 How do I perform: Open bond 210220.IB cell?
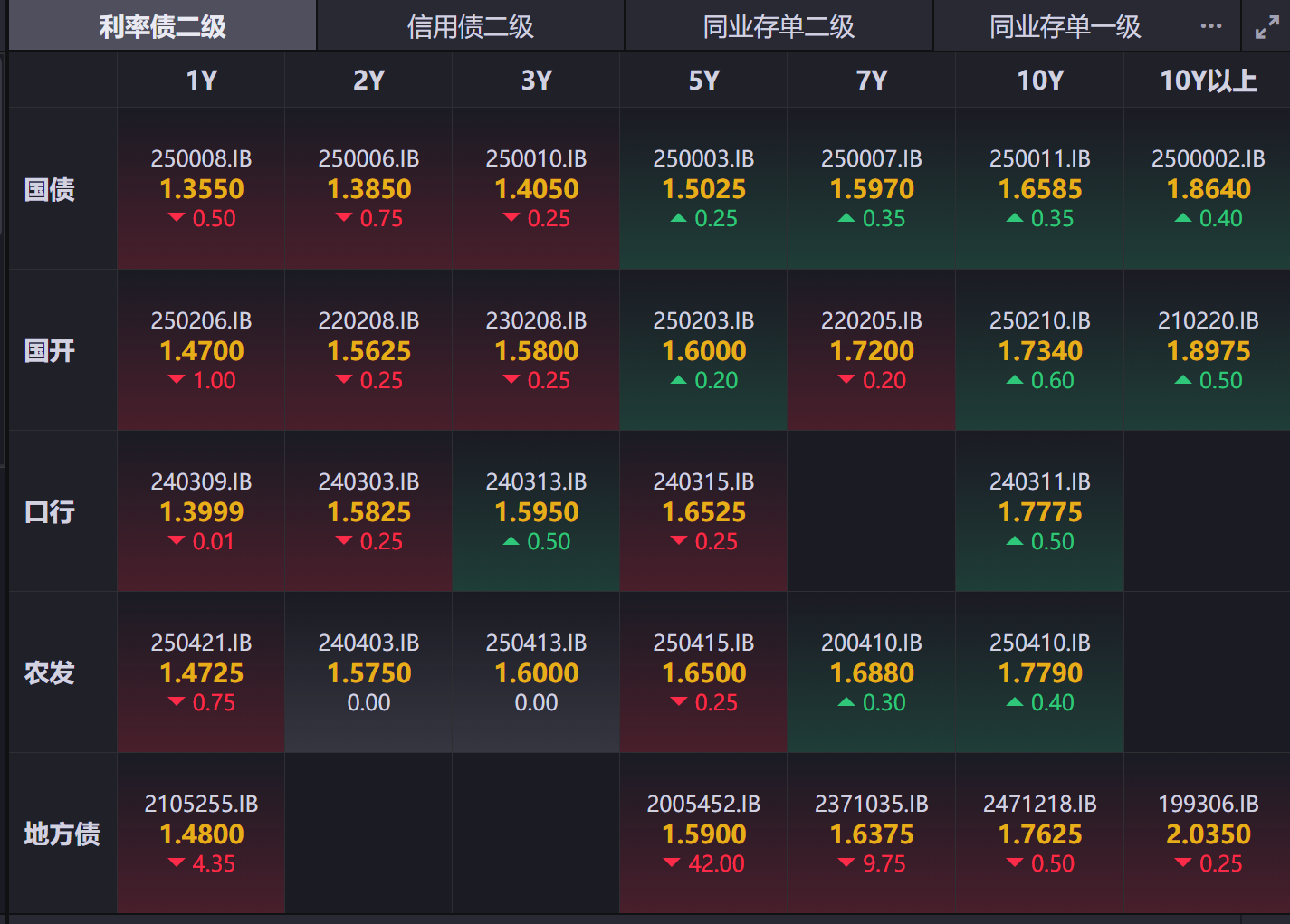pyautogui.click(x=1208, y=350)
